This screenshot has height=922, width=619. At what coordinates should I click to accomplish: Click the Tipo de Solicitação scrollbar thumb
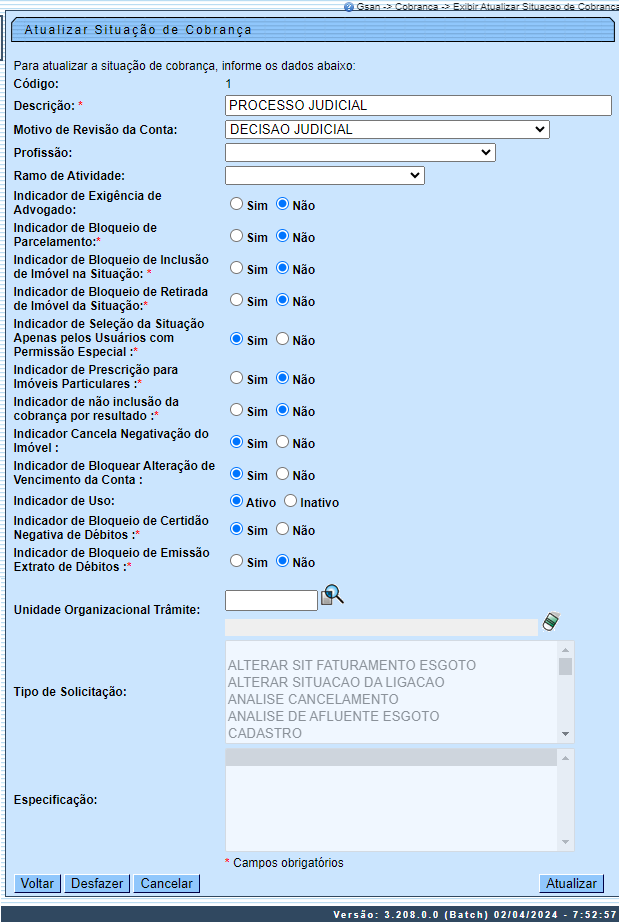pos(566,666)
